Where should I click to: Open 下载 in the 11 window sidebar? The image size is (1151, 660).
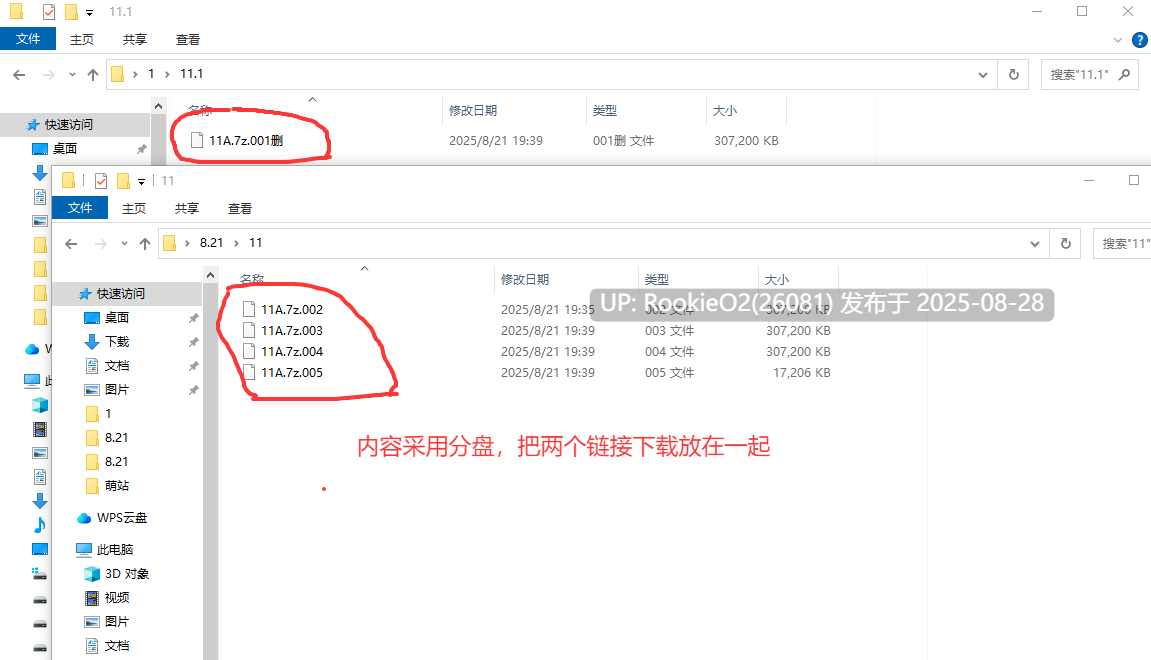[x=117, y=341]
